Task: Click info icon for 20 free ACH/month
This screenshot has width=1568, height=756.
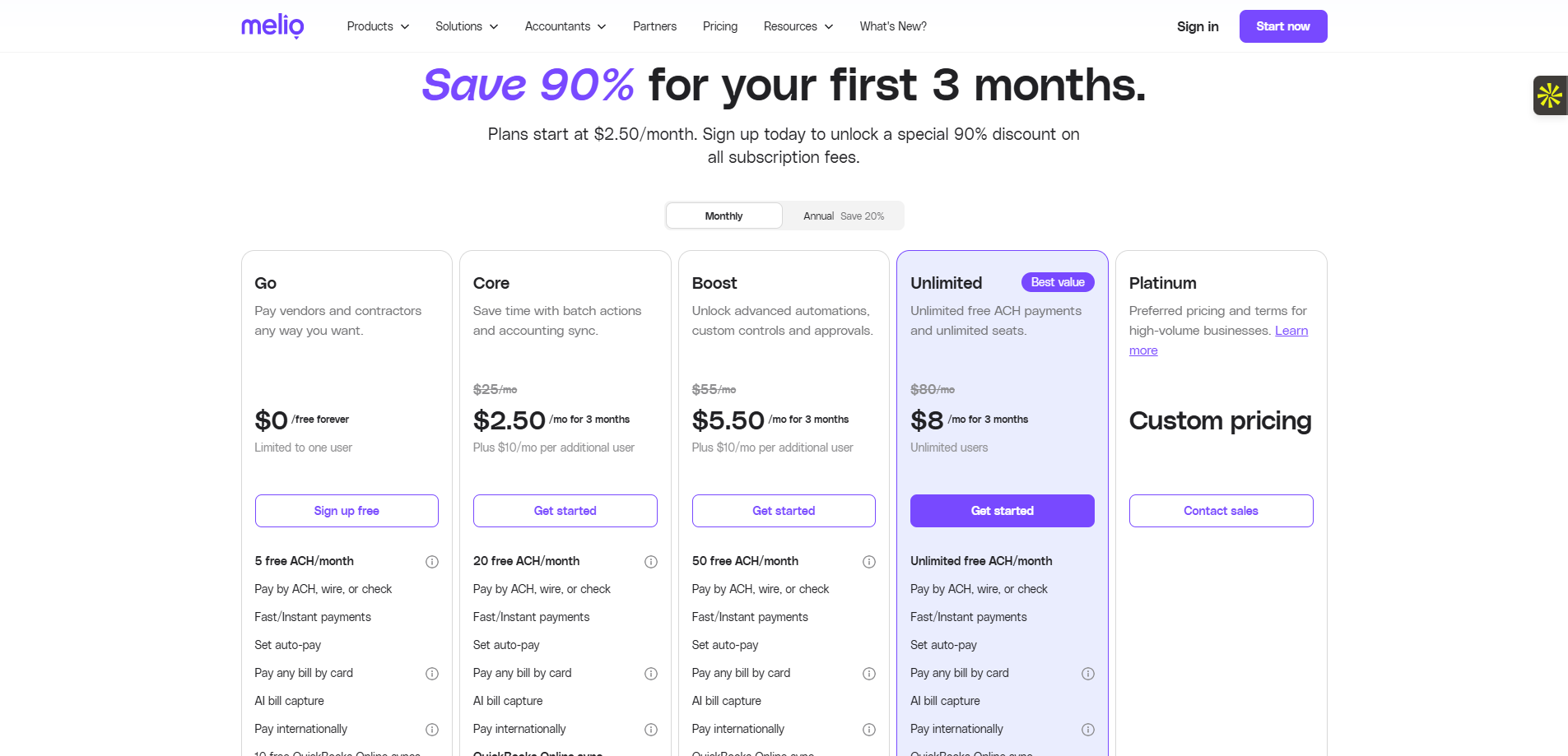Action: click(651, 562)
